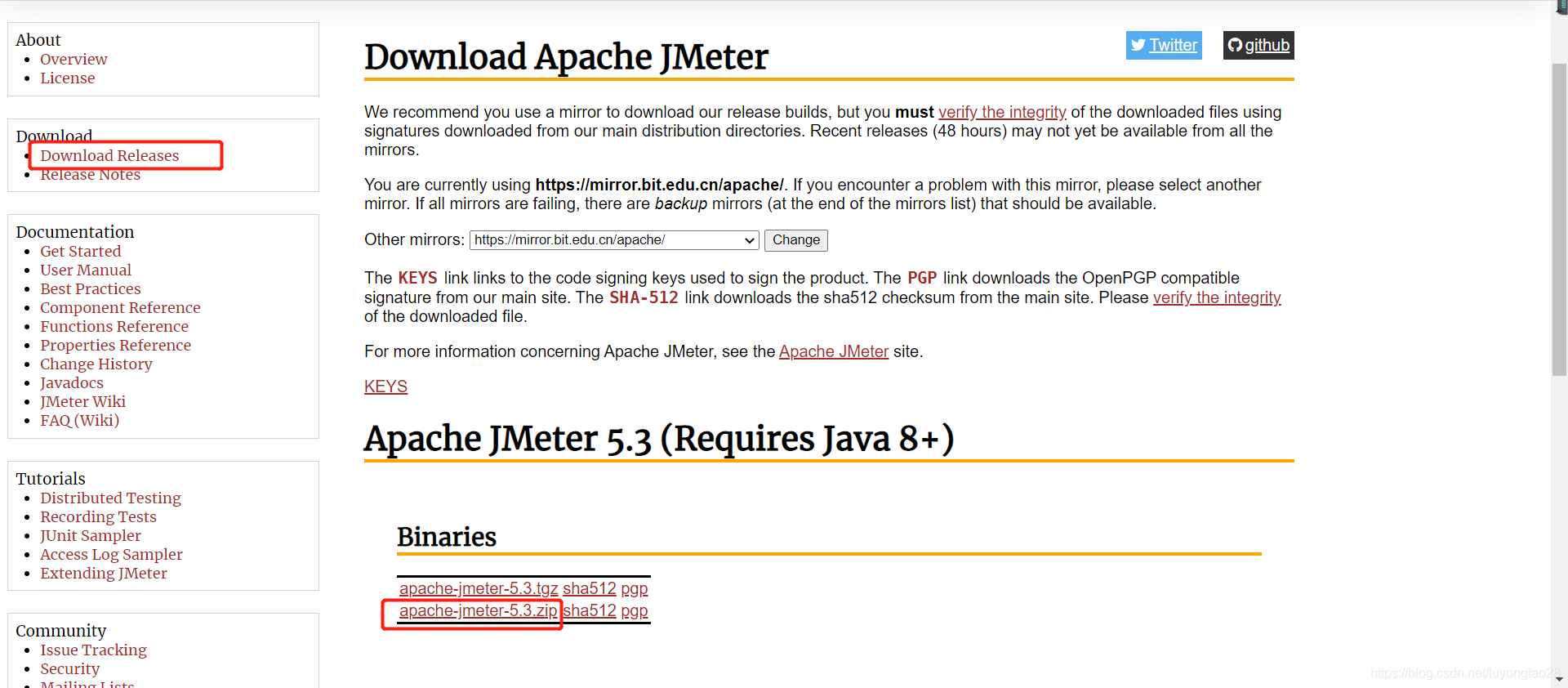Open pgp link for zip file
The width and height of the screenshot is (1568, 688).
tap(635, 610)
